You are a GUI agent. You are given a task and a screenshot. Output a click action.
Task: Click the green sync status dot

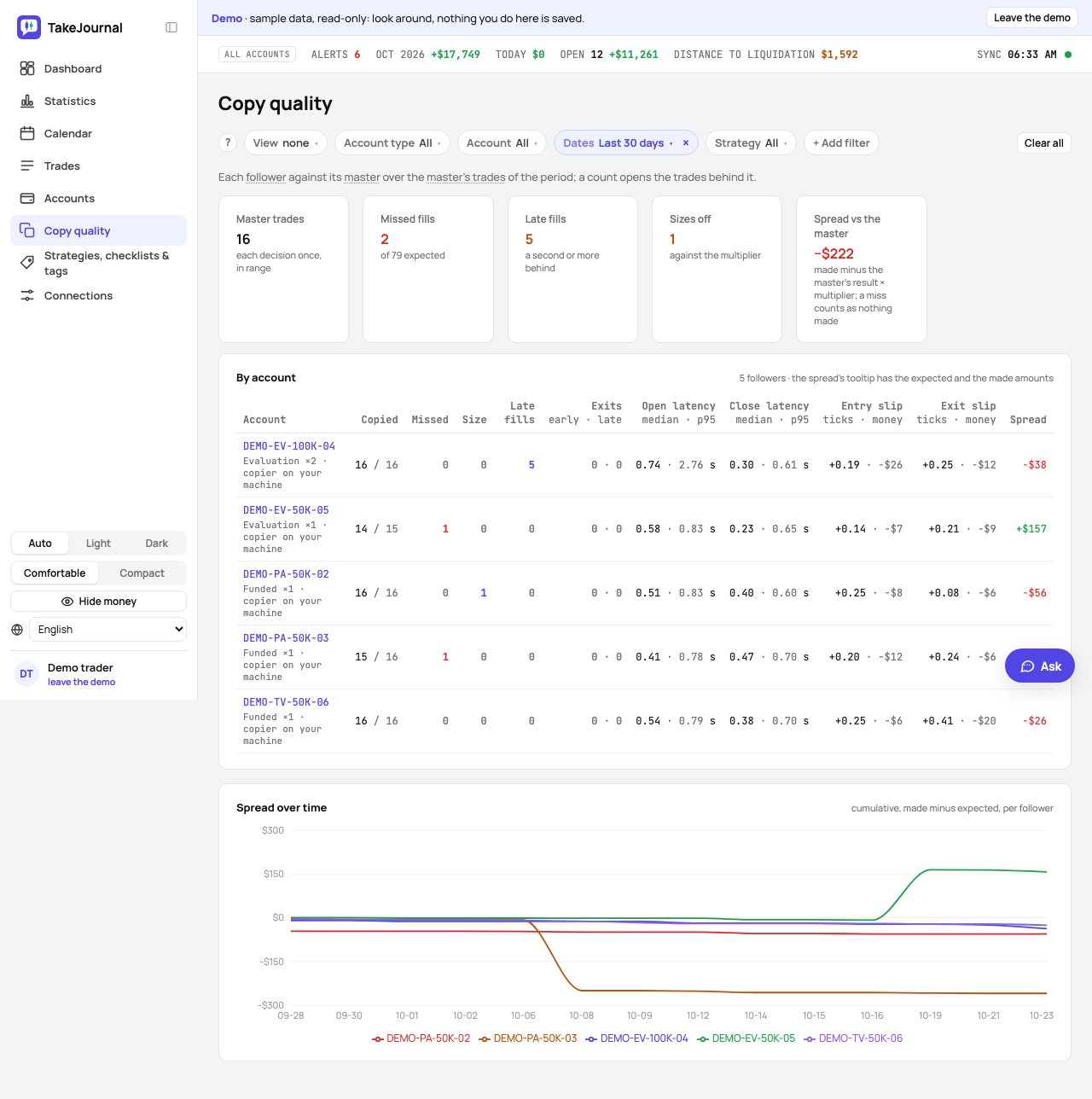(x=1068, y=55)
